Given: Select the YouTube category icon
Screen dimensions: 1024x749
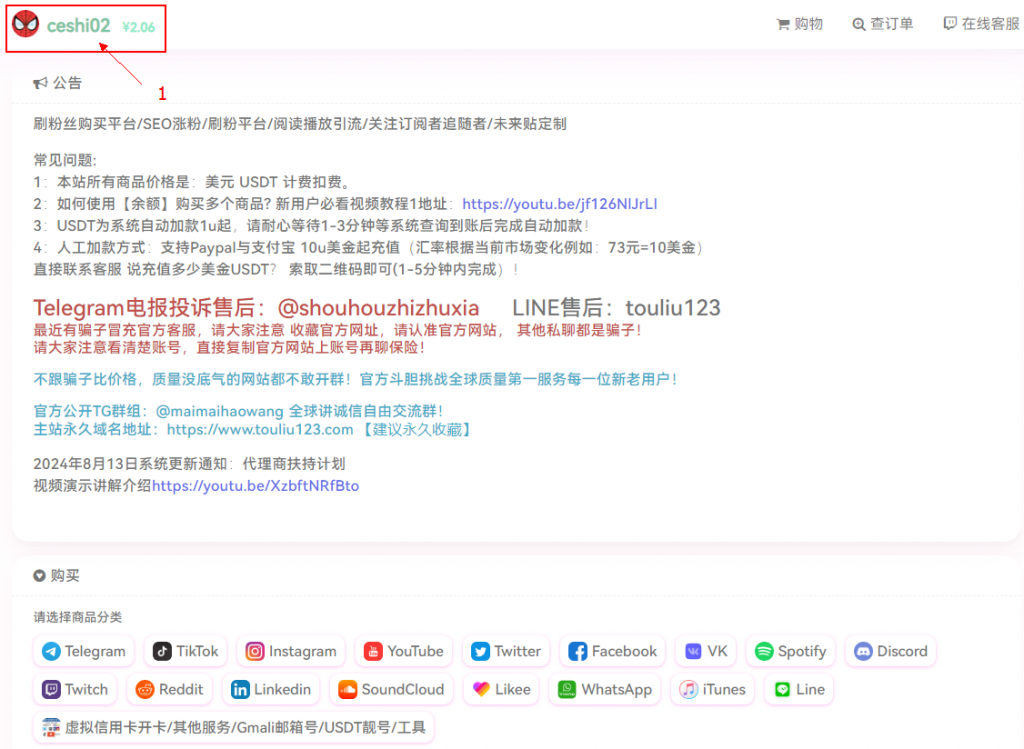Looking at the screenshot, I should tap(373, 651).
